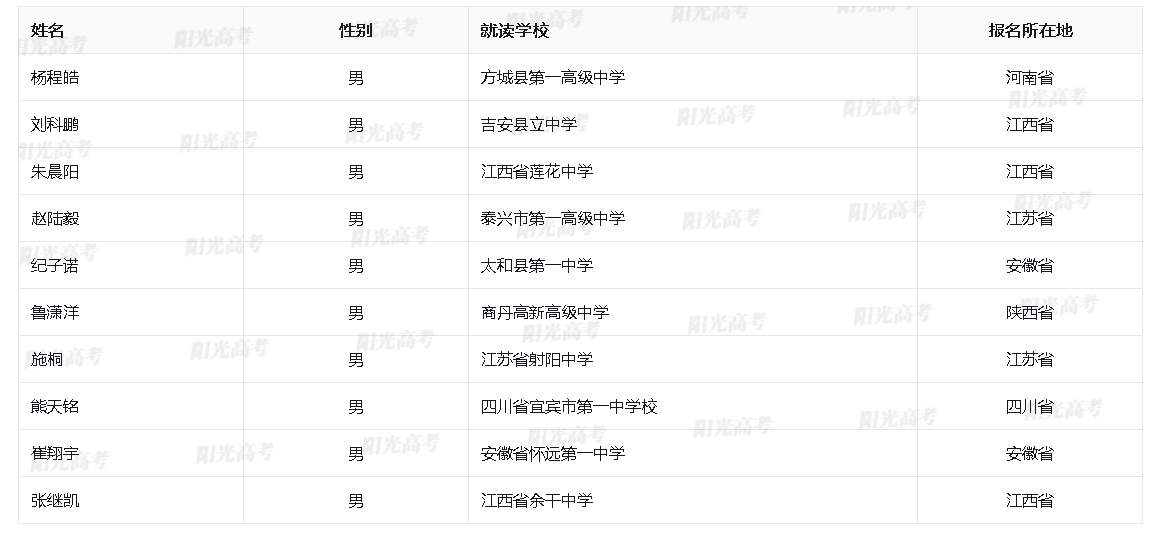Viewport: 1163px width, 541px height.
Task: Select the name 朱晨阳
Action: (55, 171)
